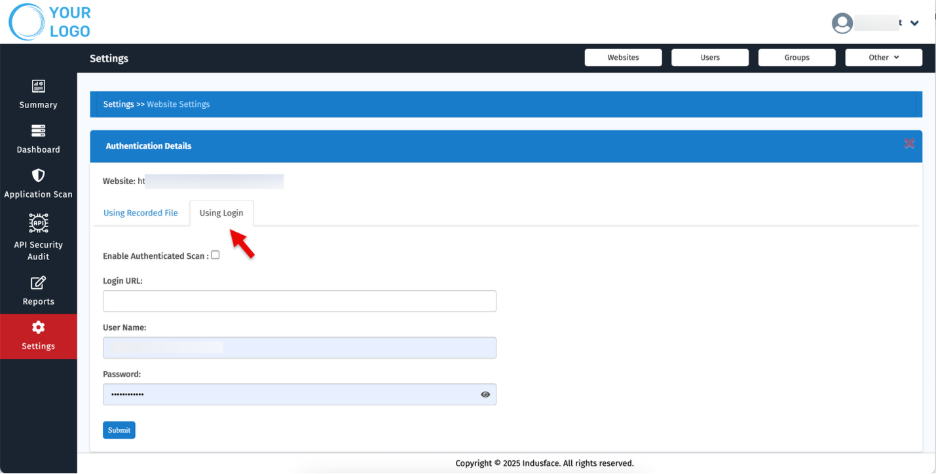Image resolution: width=936 pixels, height=474 pixels.
Task: Close the Authentication Details panel
Action: [909, 143]
